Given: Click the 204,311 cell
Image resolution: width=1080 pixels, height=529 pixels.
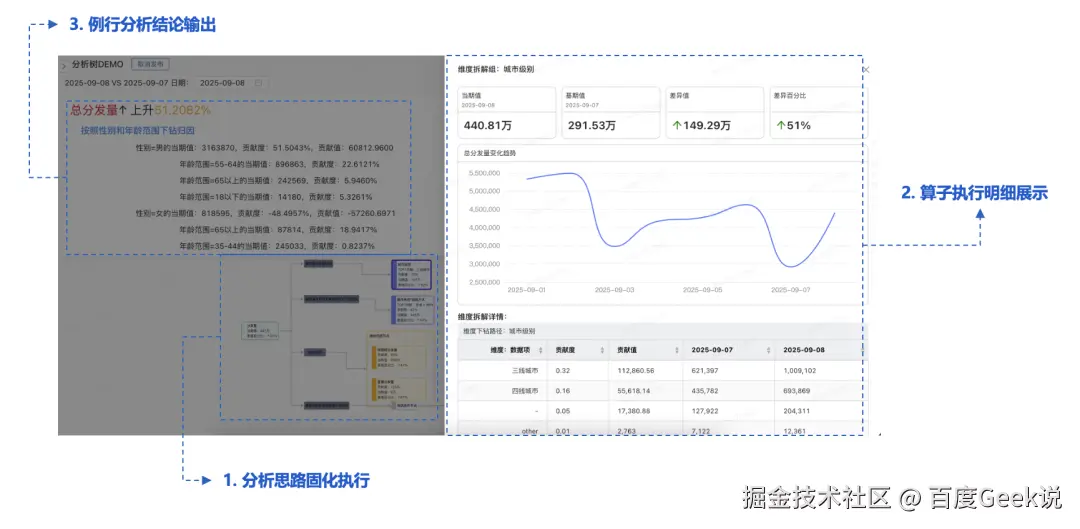Looking at the screenshot, I should tap(797, 411).
